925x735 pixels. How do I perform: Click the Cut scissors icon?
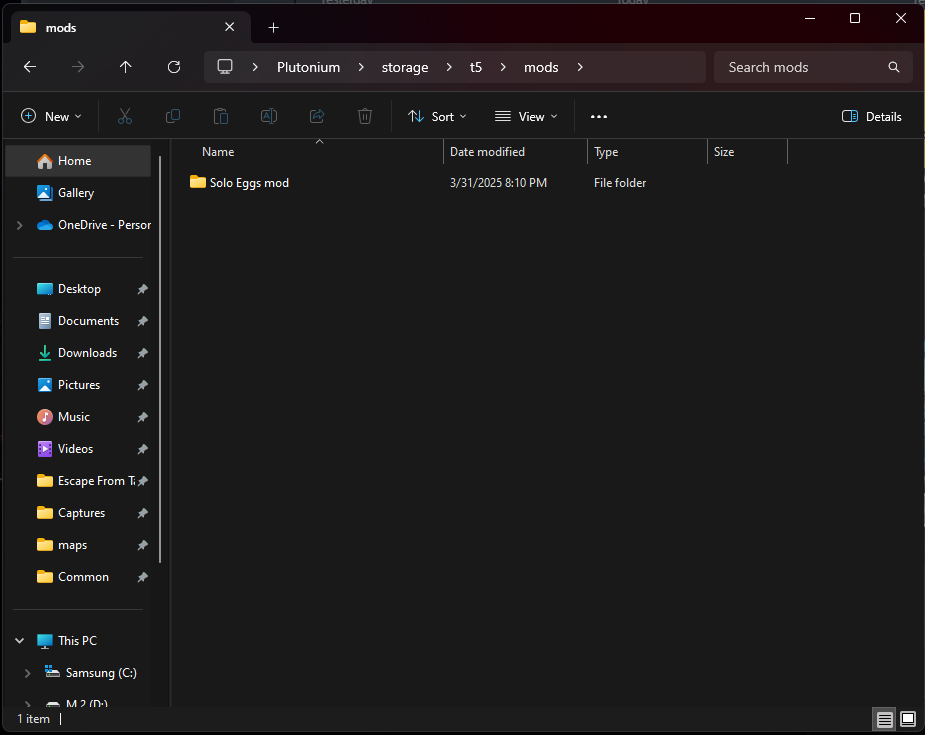[x=125, y=116]
